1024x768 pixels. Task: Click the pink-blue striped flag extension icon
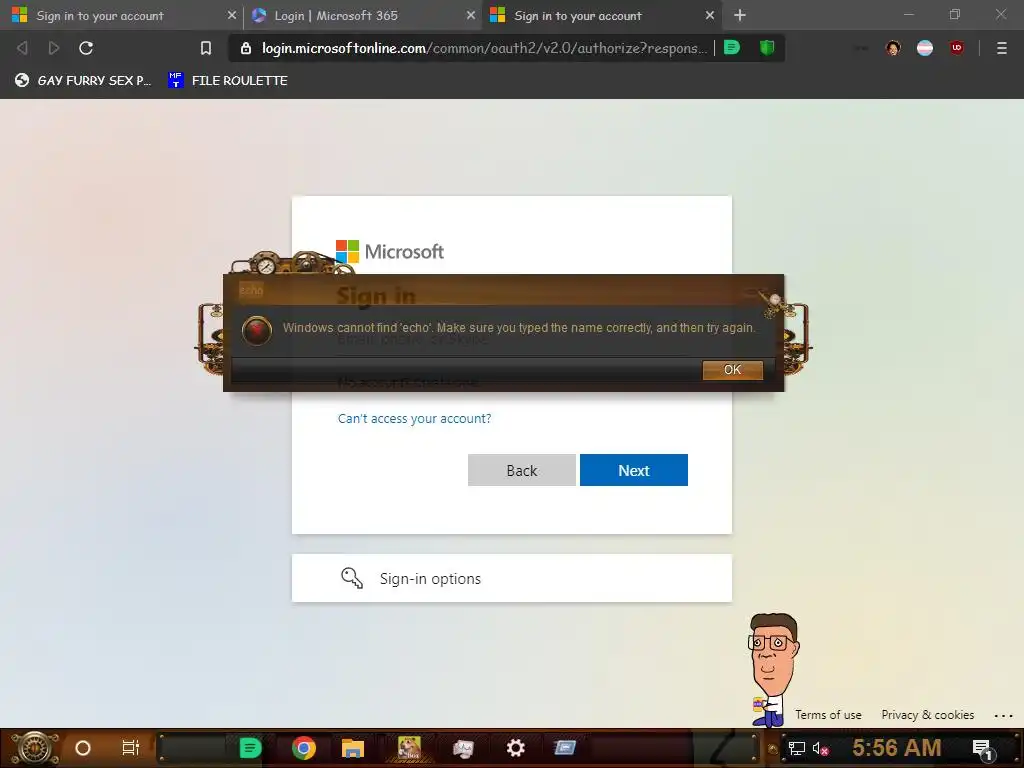pyautogui.click(x=925, y=48)
